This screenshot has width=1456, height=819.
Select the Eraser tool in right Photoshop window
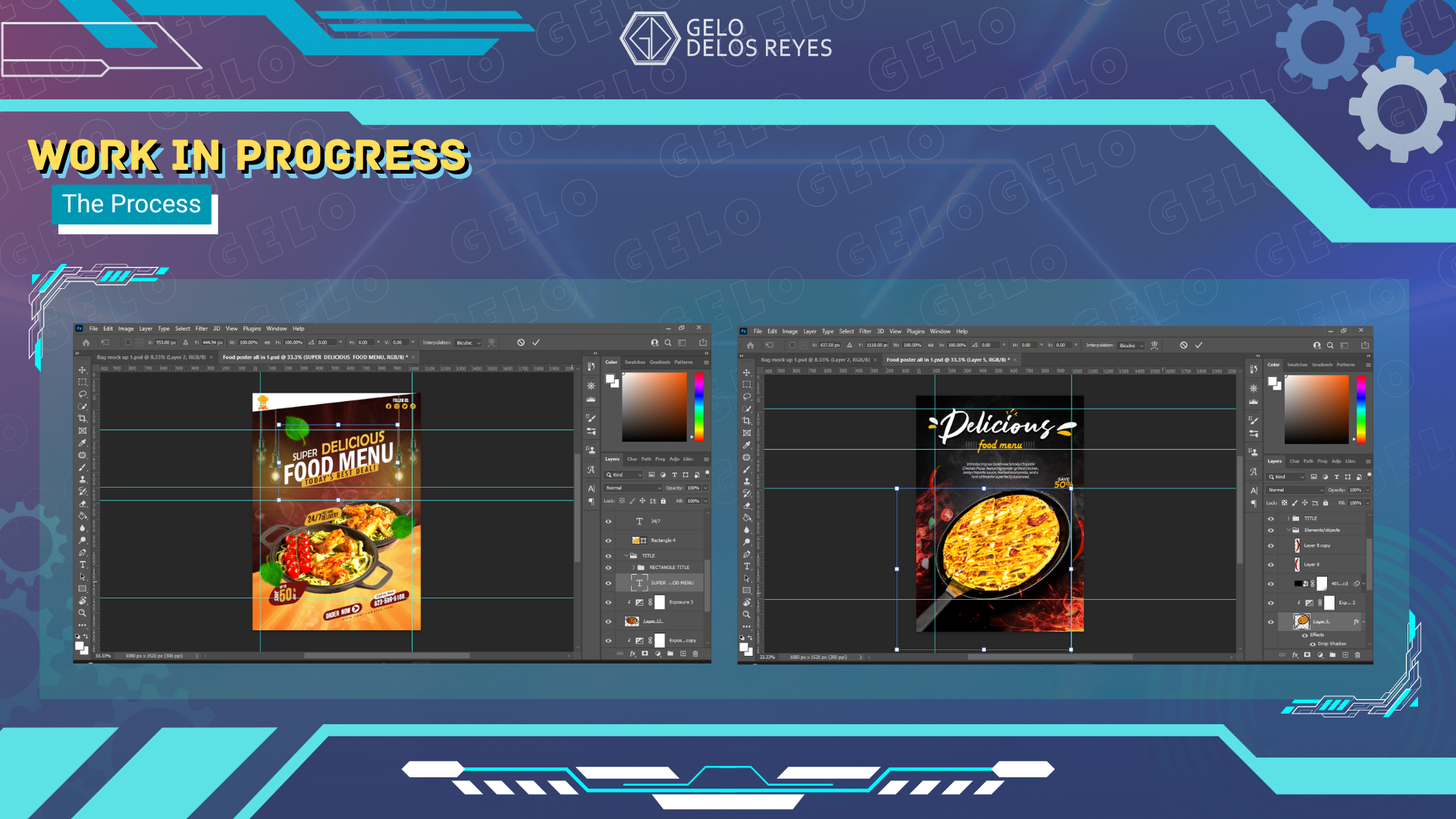tap(746, 505)
